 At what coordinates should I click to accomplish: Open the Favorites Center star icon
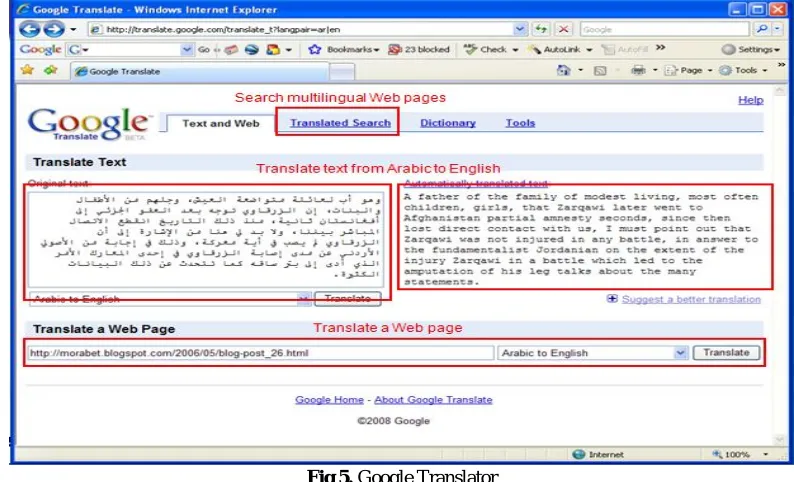27,70
